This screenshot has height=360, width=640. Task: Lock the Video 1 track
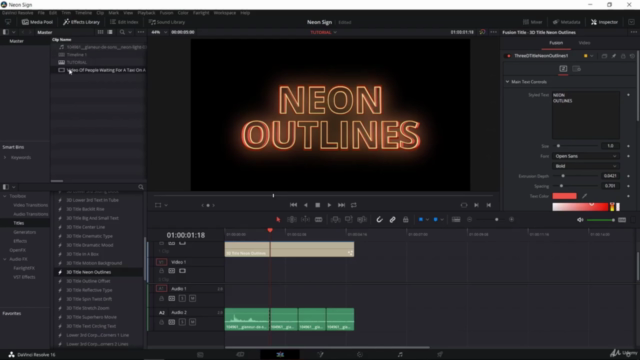(162, 271)
